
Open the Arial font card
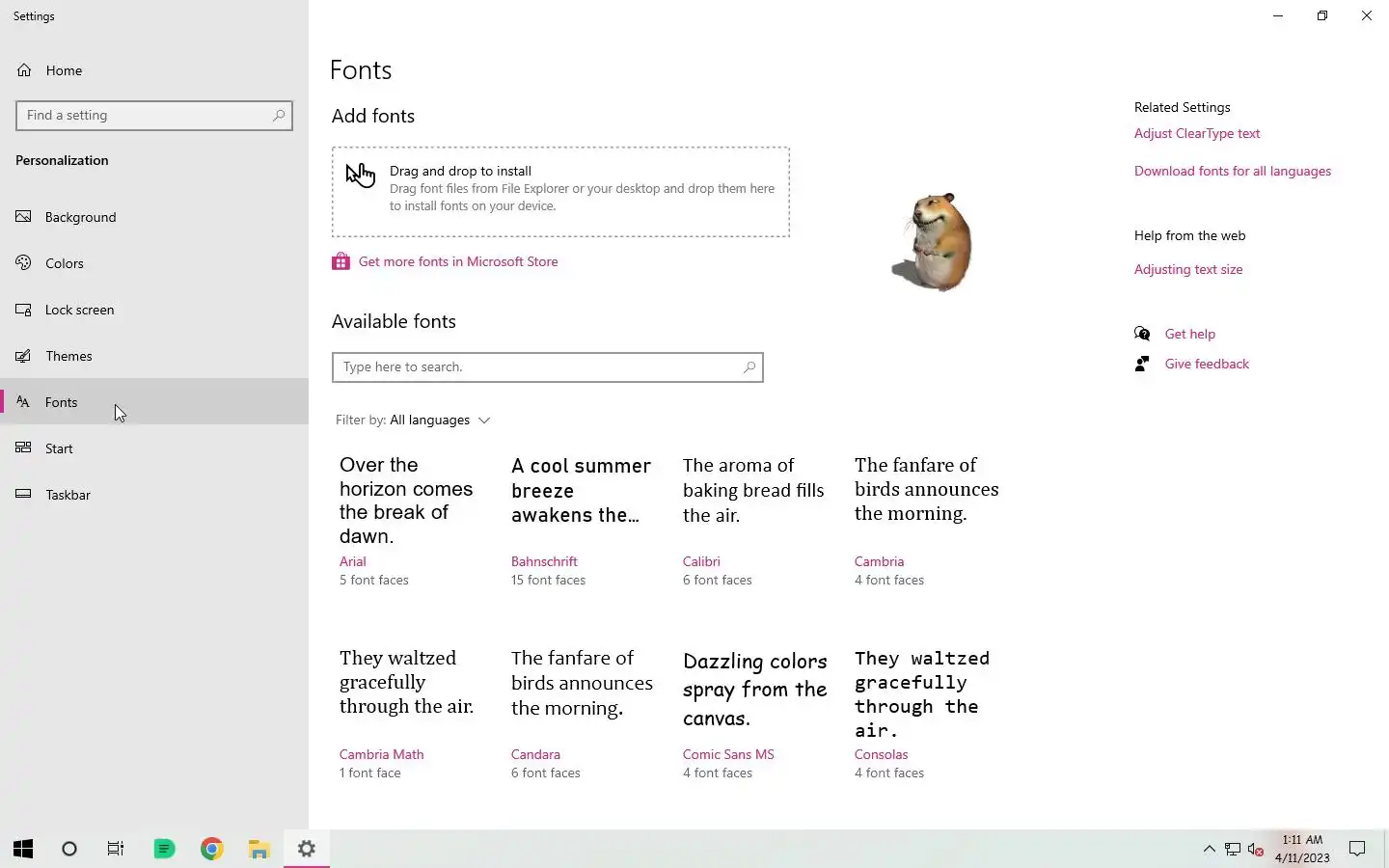pos(410,521)
